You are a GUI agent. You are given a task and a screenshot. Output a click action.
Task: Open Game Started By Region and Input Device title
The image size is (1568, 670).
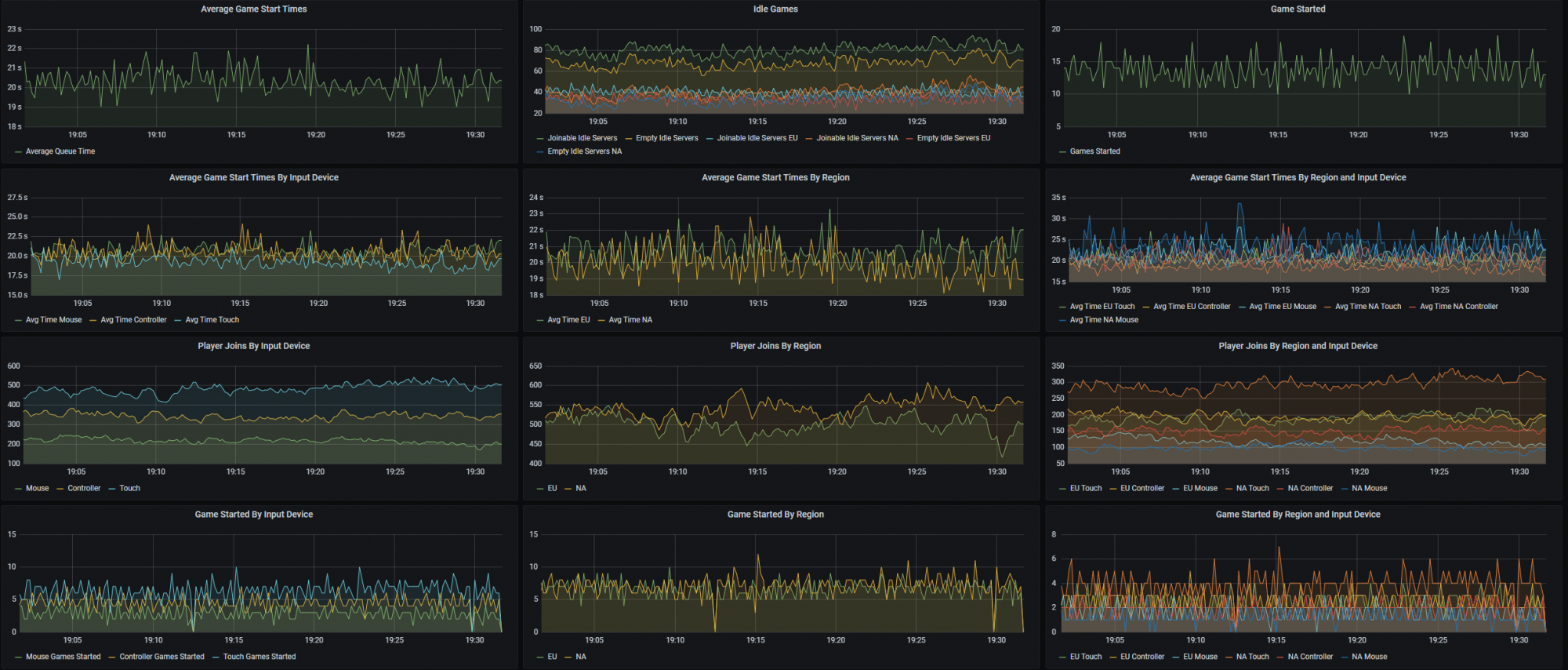(x=1298, y=515)
